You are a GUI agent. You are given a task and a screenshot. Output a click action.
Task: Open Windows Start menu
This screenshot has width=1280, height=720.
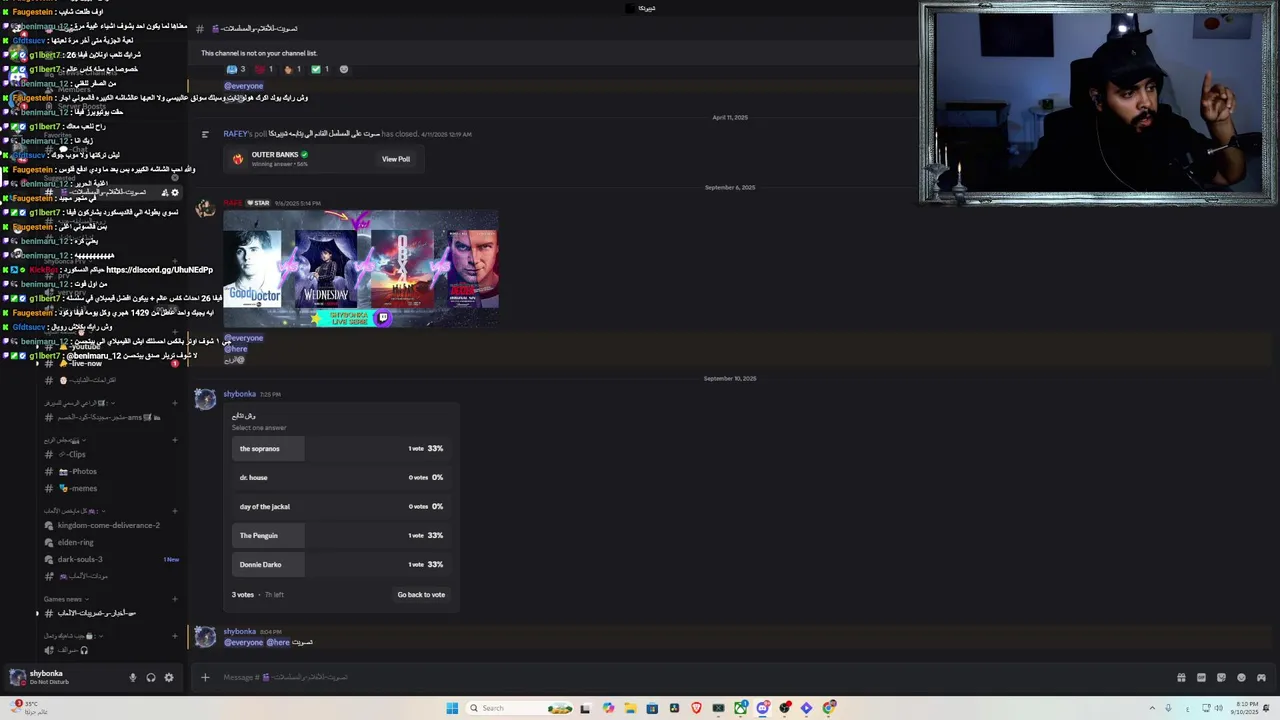(x=452, y=708)
